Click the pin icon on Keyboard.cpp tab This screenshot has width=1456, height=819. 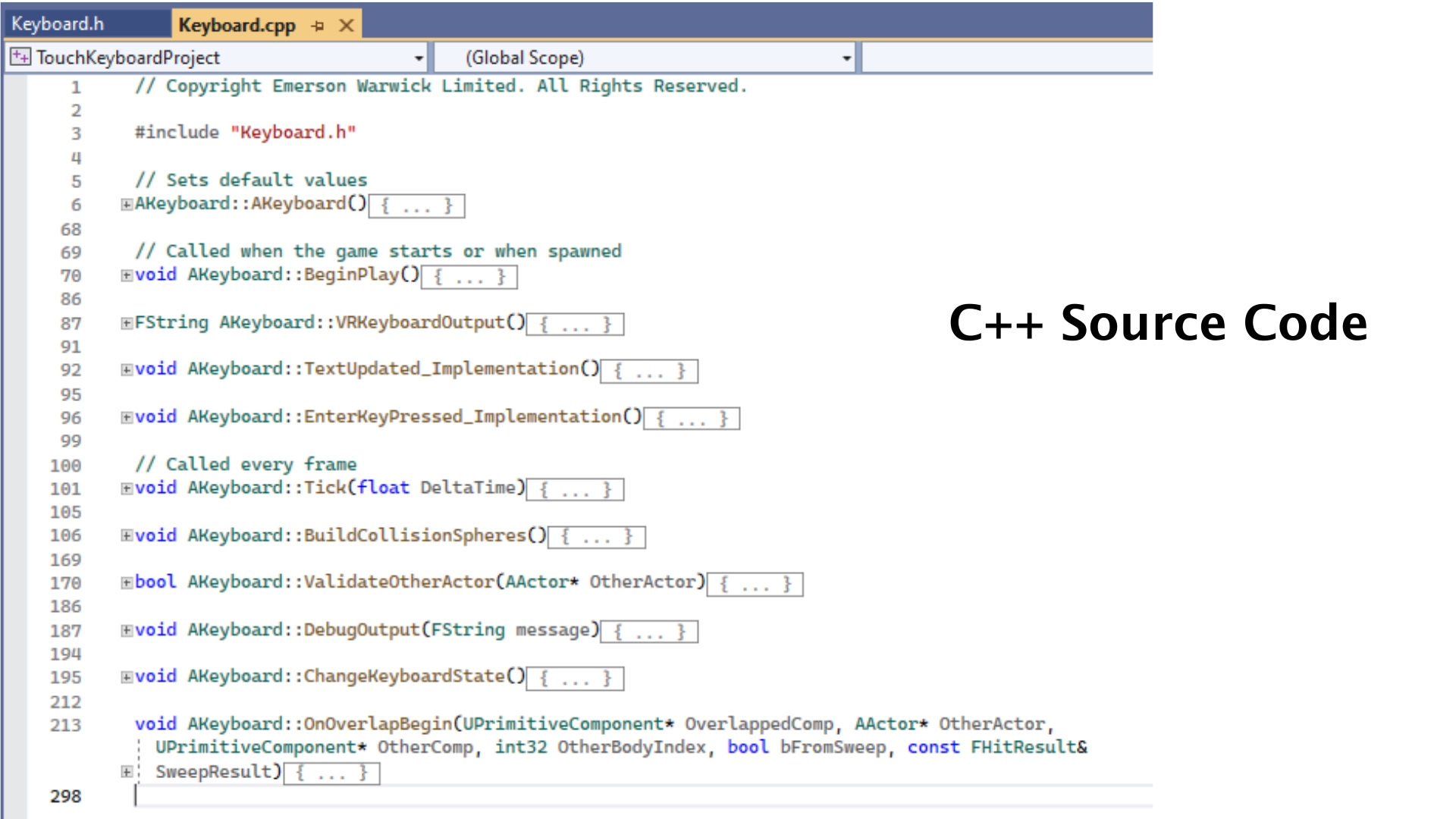click(318, 26)
